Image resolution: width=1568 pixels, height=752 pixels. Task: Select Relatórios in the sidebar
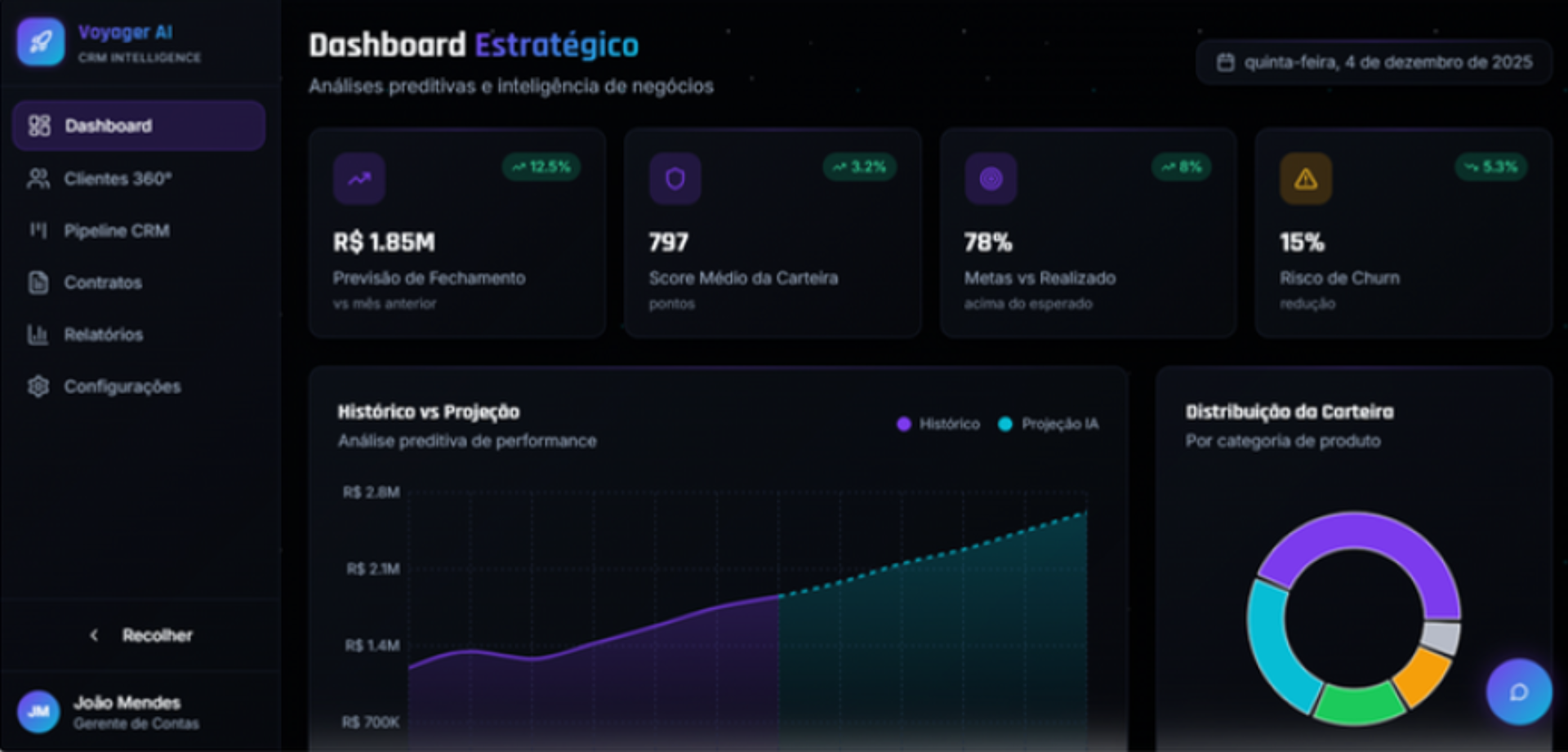click(139, 334)
